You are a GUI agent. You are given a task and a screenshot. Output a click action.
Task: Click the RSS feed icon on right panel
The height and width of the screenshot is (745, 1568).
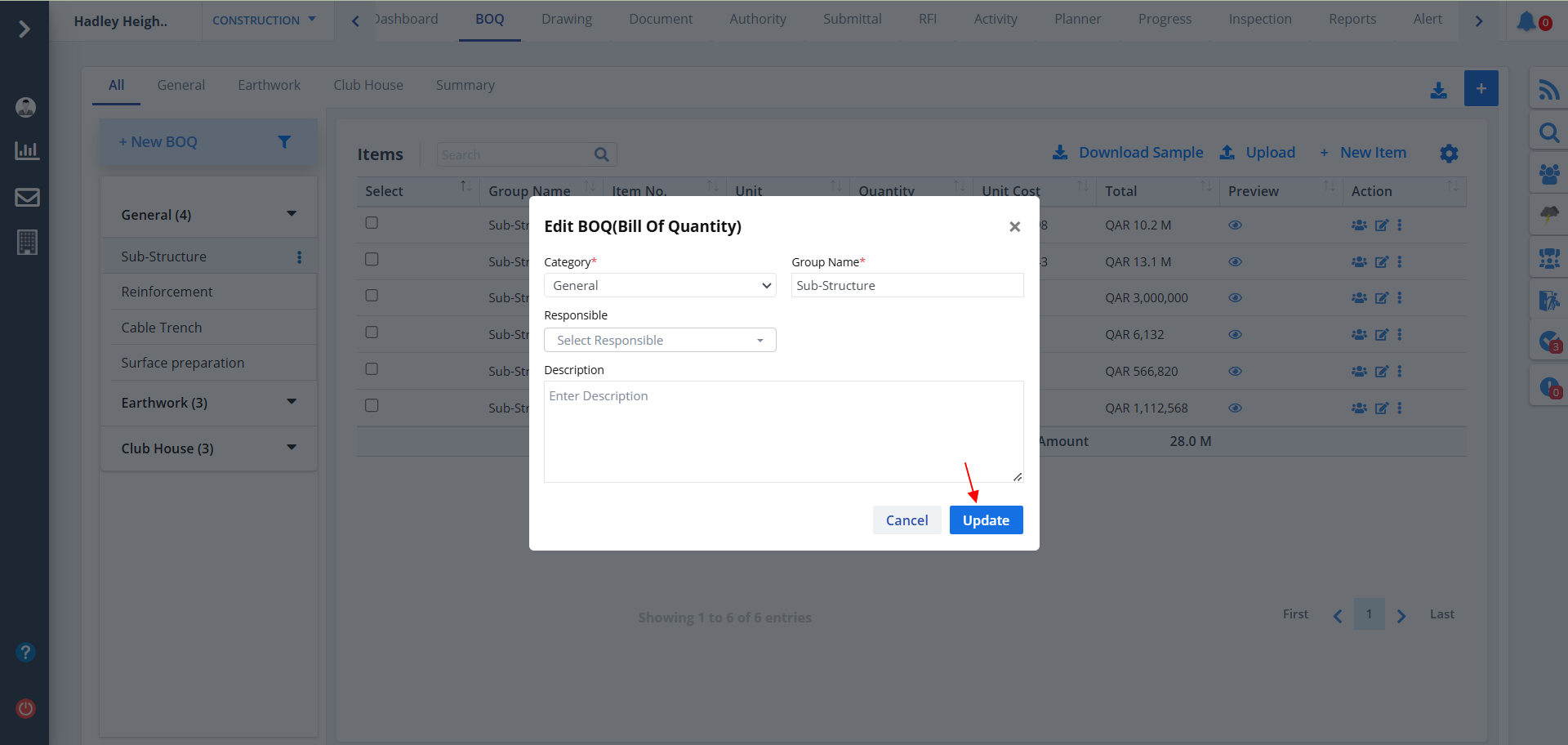[x=1548, y=89]
